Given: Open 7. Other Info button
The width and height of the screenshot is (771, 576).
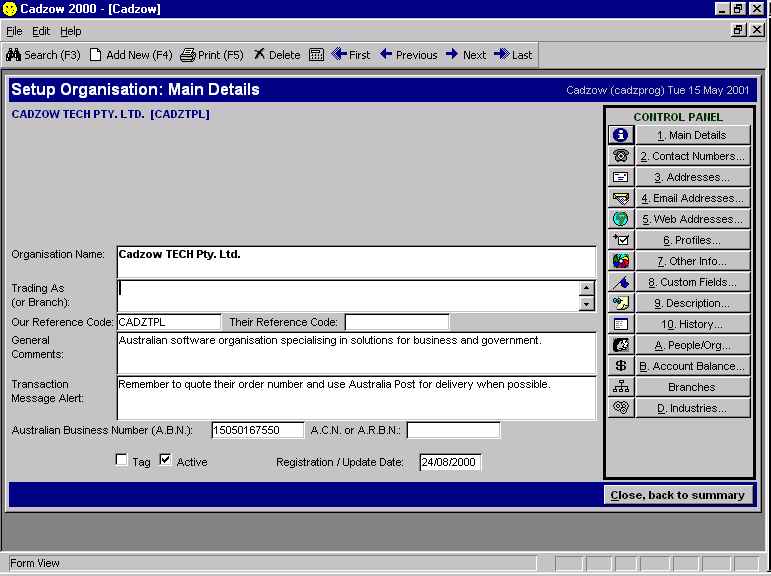Looking at the screenshot, I should tap(692, 261).
